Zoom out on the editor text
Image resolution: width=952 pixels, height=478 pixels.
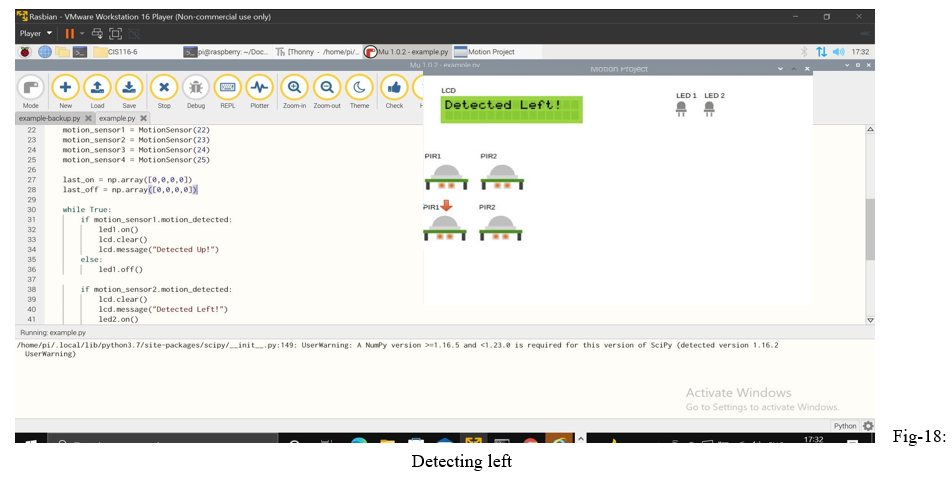tap(327, 91)
